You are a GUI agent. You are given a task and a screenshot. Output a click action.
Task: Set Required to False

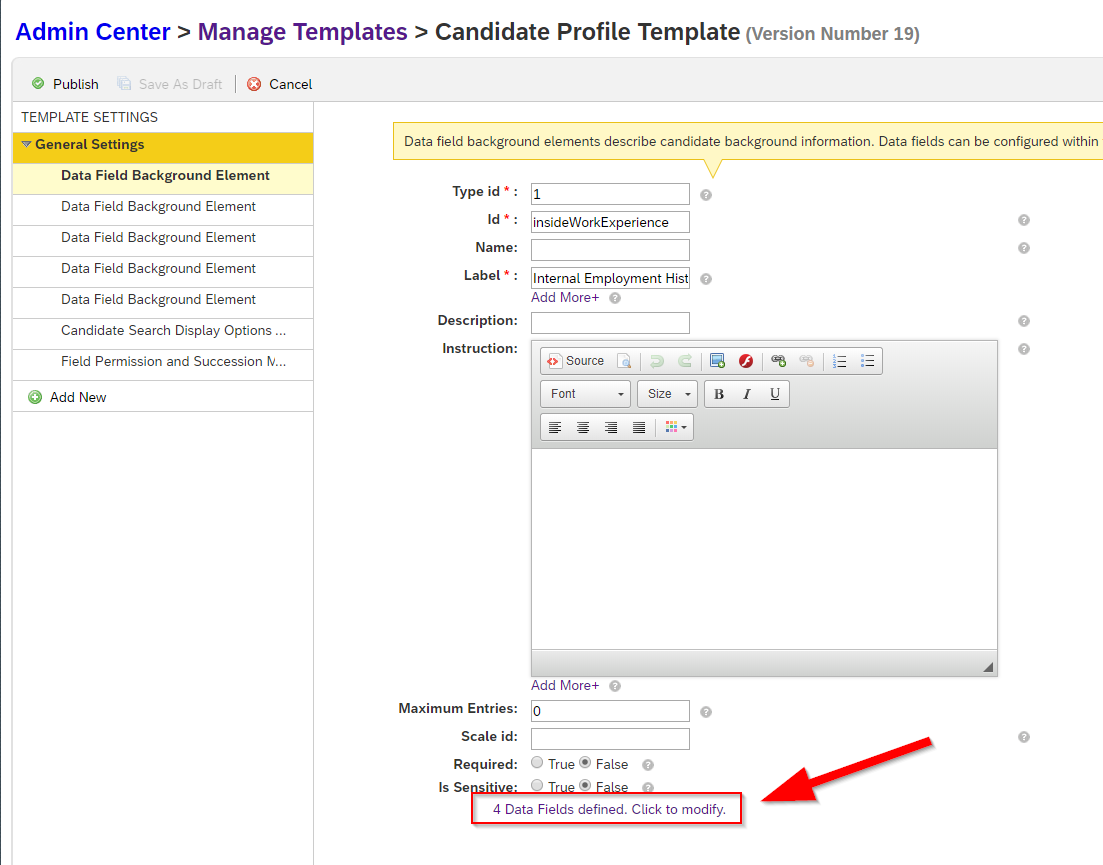pos(585,763)
